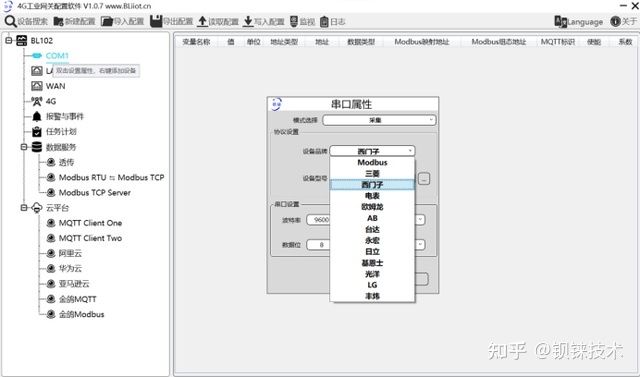Click the 报警与事件 bell icon
The image size is (640, 377).
pyautogui.click(x=37, y=116)
